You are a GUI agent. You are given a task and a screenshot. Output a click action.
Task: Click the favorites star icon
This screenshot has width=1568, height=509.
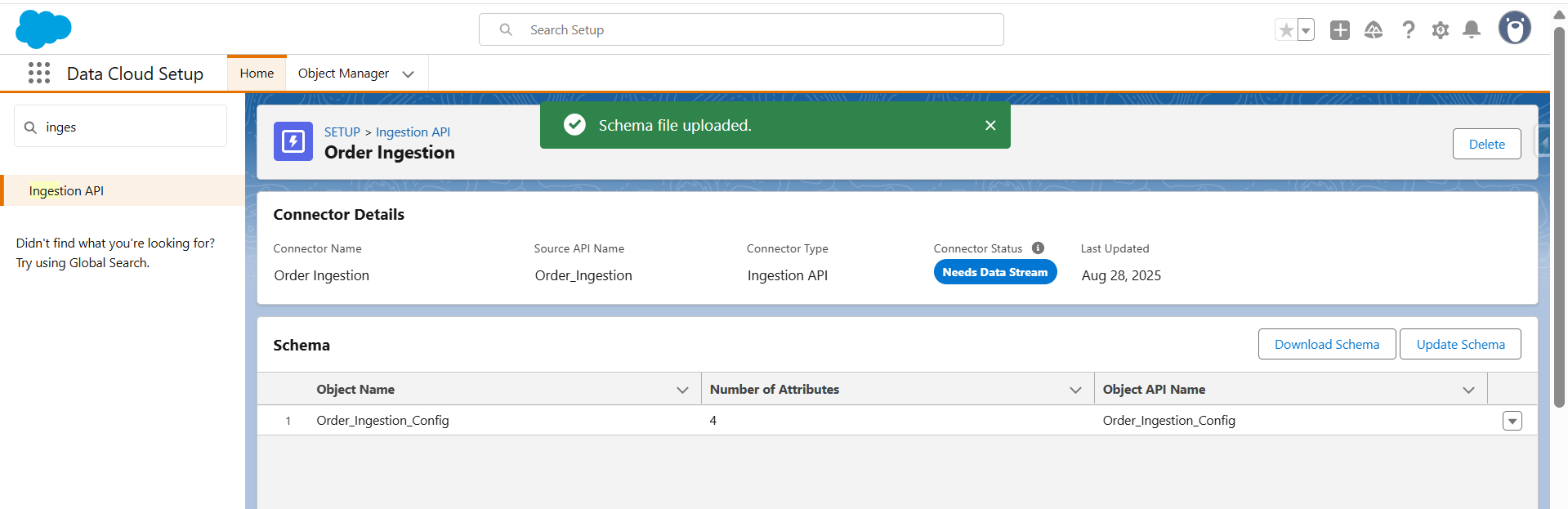1285,30
